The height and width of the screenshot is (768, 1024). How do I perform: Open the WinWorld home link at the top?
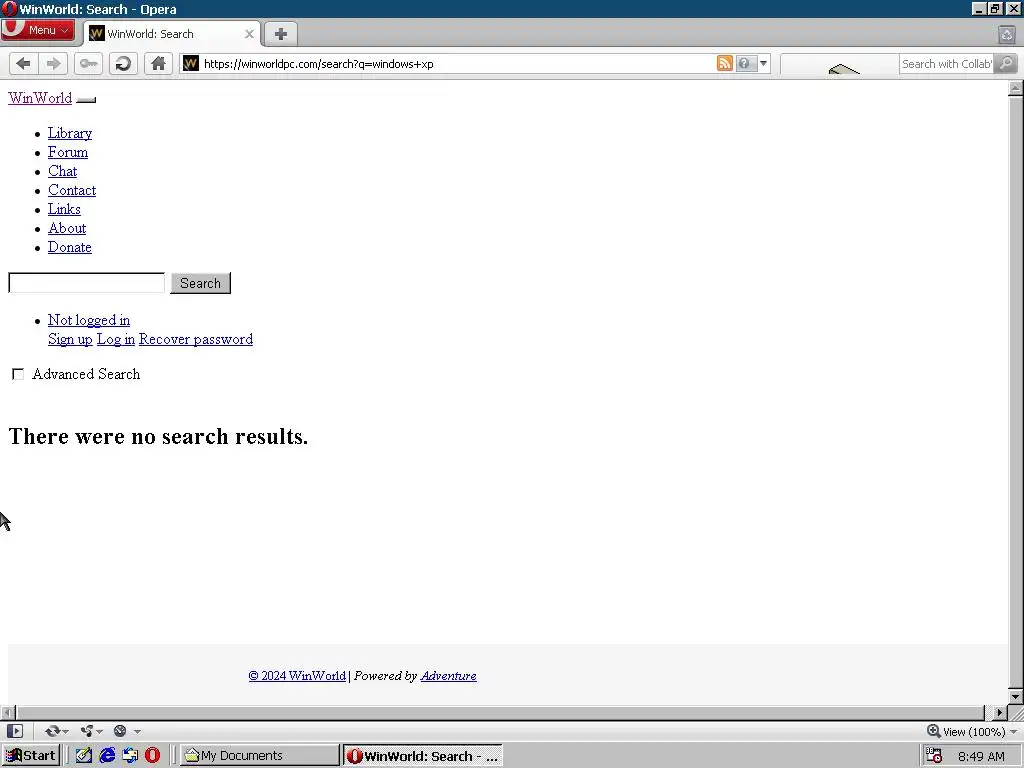click(40, 98)
